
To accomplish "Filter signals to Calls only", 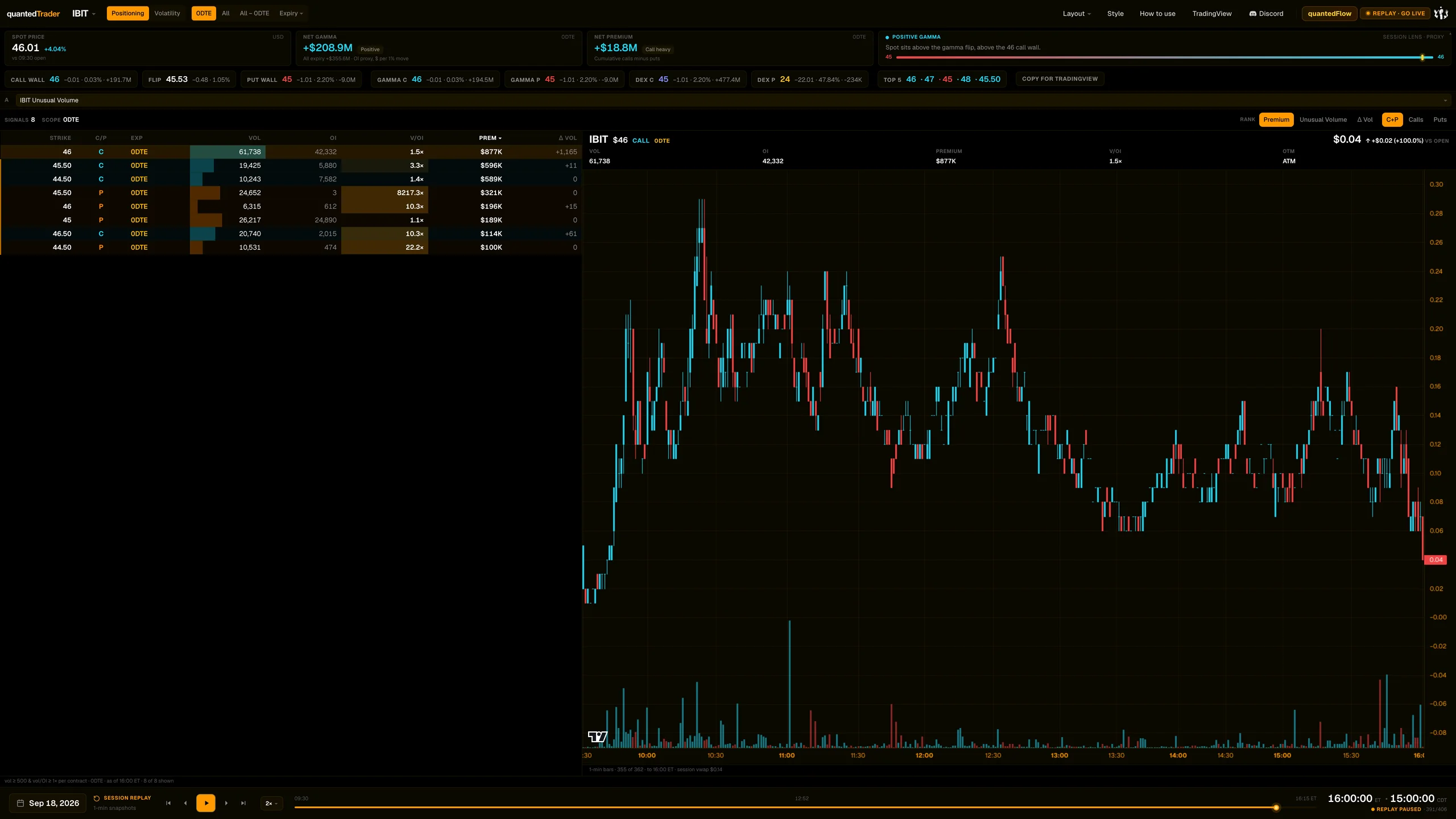I will [1416, 120].
